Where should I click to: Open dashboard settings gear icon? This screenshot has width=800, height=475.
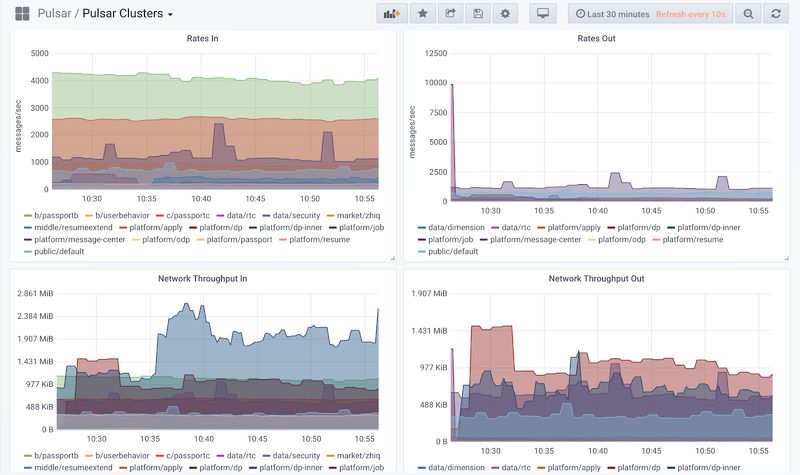point(505,14)
